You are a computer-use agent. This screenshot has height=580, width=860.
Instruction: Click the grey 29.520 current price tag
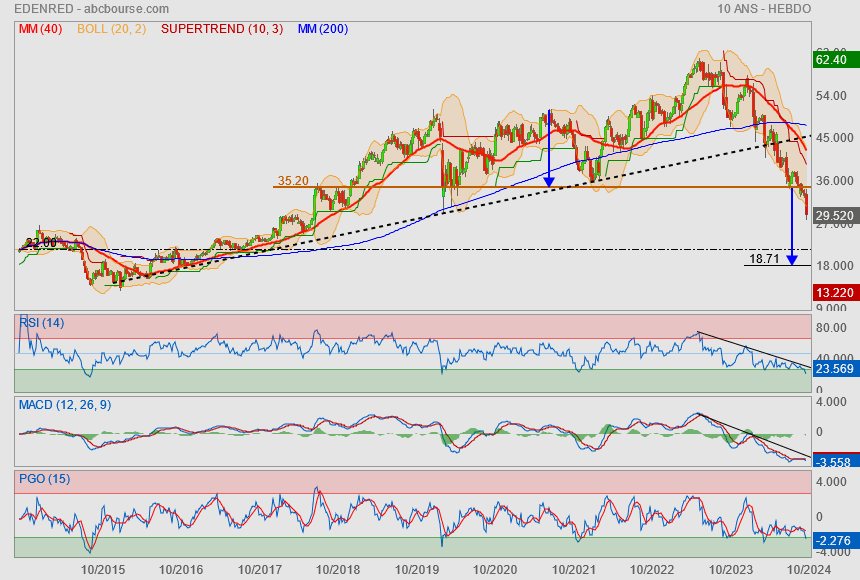coord(834,215)
